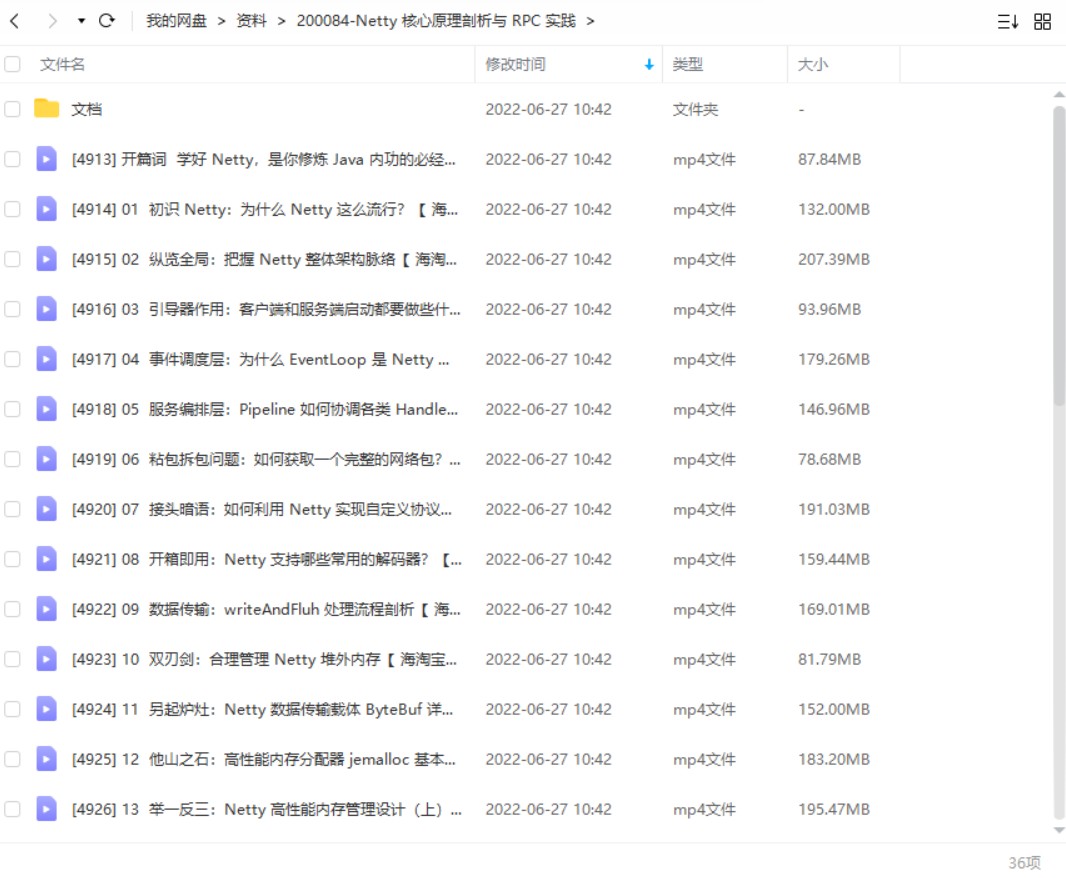The height and width of the screenshot is (878, 1066).
Task: Select file name '[4916] 03 引导器作用'
Action: pos(266,309)
